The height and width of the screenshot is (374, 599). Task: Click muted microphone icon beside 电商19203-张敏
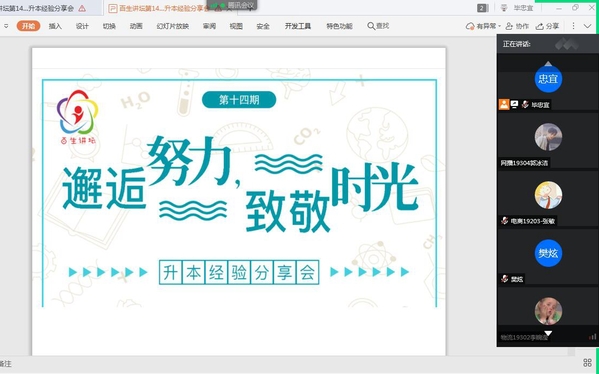tap(505, 220)
